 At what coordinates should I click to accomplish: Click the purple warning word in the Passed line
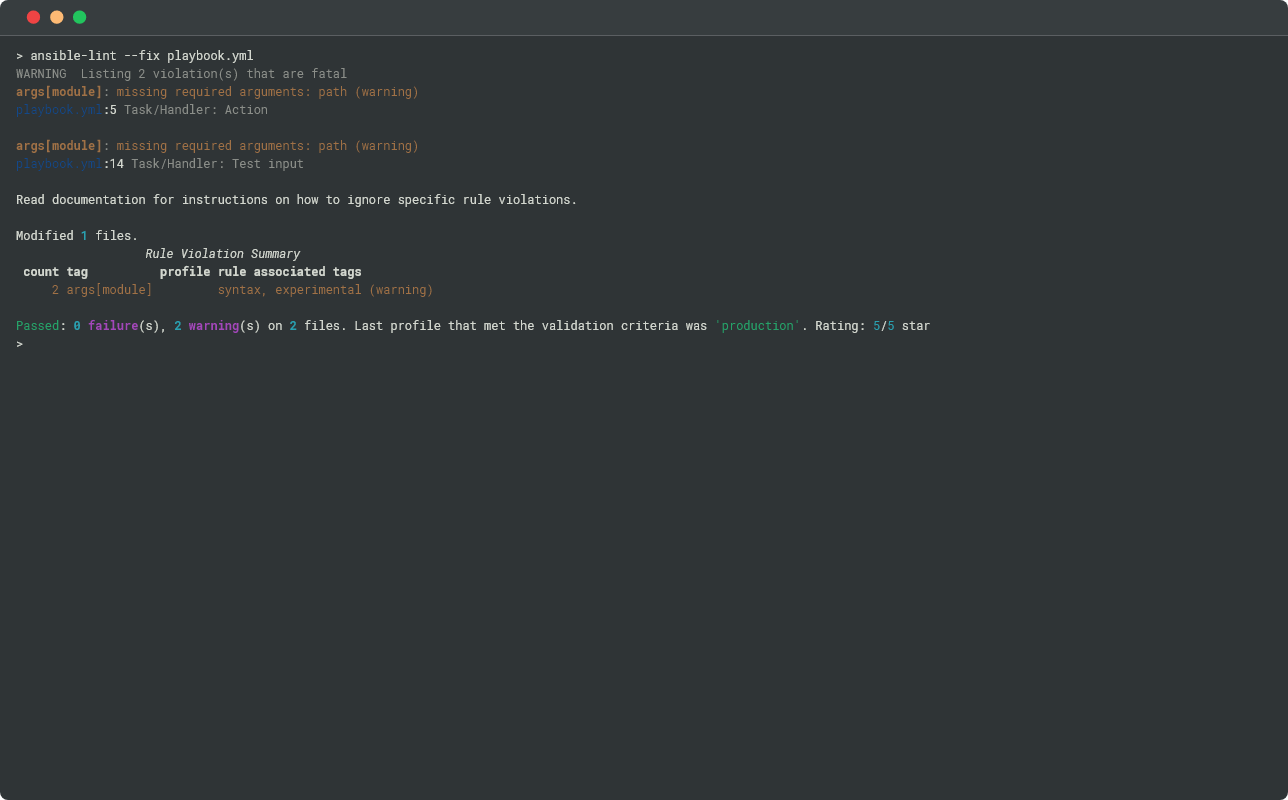213,326
